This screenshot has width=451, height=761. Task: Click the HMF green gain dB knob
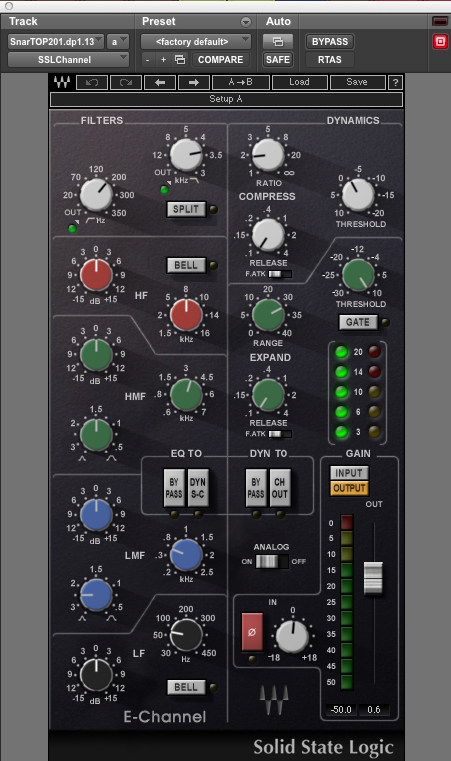tap(96, 355)
